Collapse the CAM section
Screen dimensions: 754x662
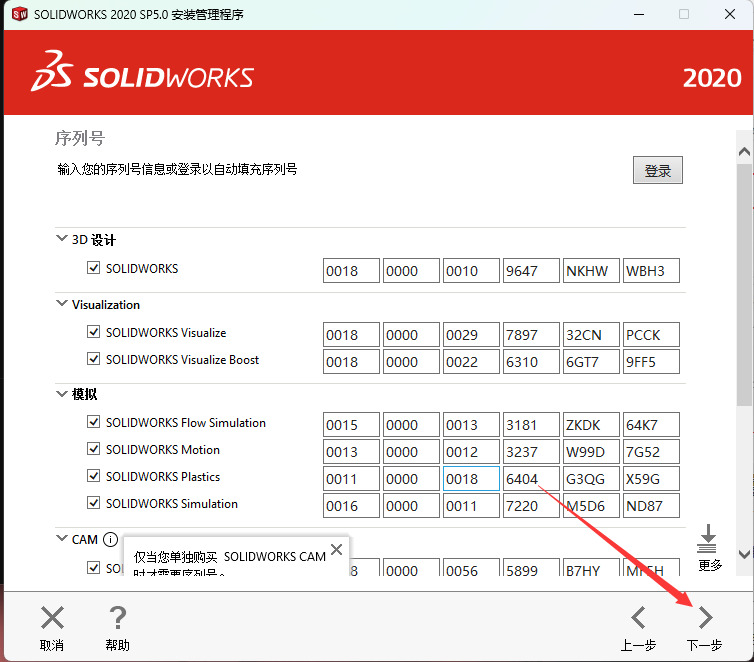[x=62, y=538]
